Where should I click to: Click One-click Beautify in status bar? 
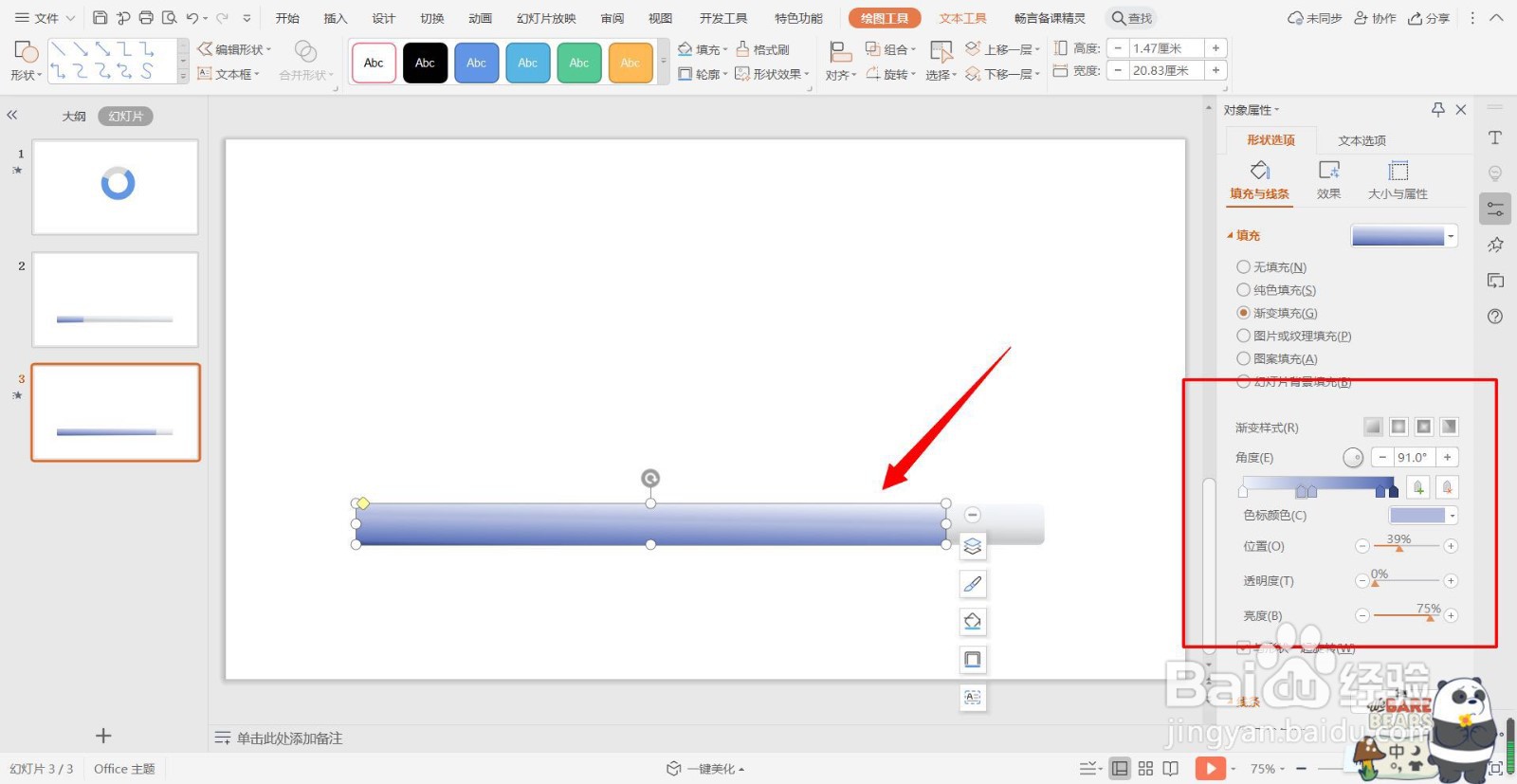point(706,769)
